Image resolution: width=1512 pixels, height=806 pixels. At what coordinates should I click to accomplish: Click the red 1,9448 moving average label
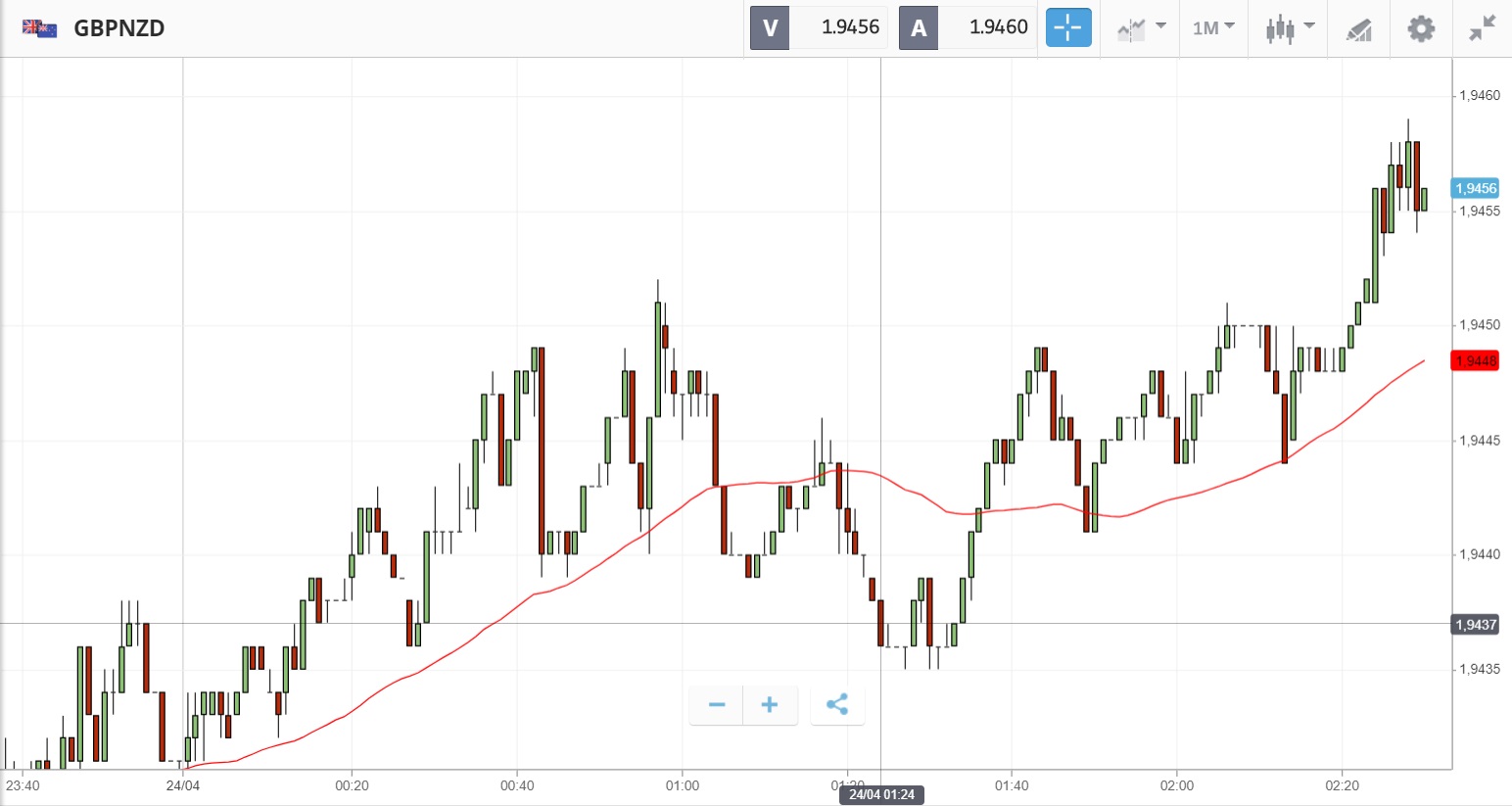tap(1475, 360)
